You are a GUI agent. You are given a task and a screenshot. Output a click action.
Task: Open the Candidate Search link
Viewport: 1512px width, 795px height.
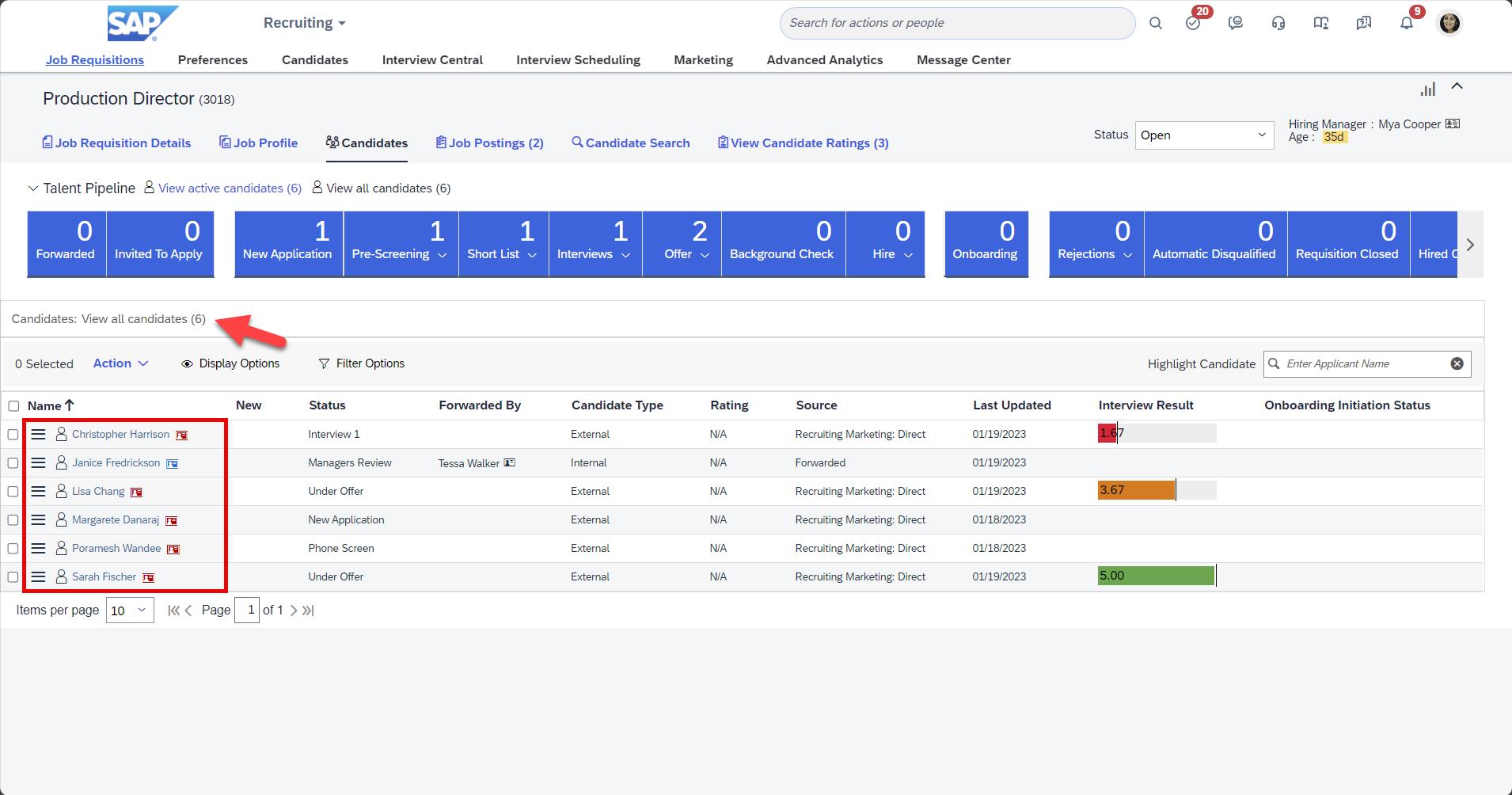pyautogui.click(x=631, y=143)
